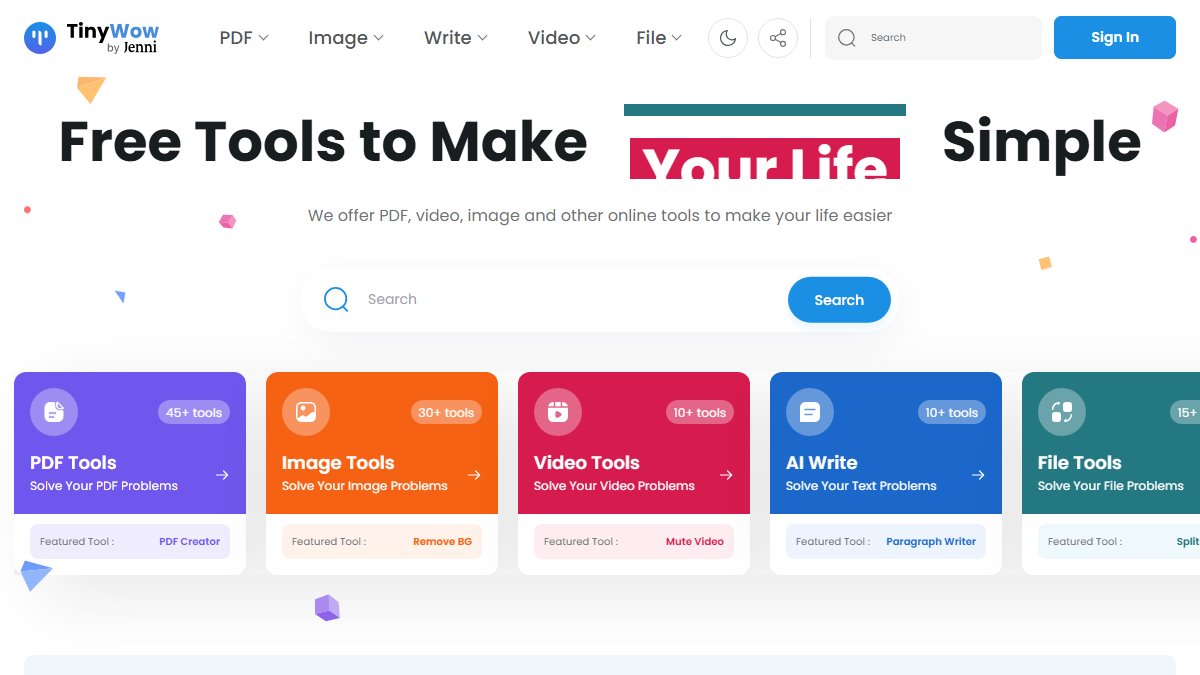Open the AI Write title link
The height and width of the screenshot is (675, 1200).
coord(822,463)
